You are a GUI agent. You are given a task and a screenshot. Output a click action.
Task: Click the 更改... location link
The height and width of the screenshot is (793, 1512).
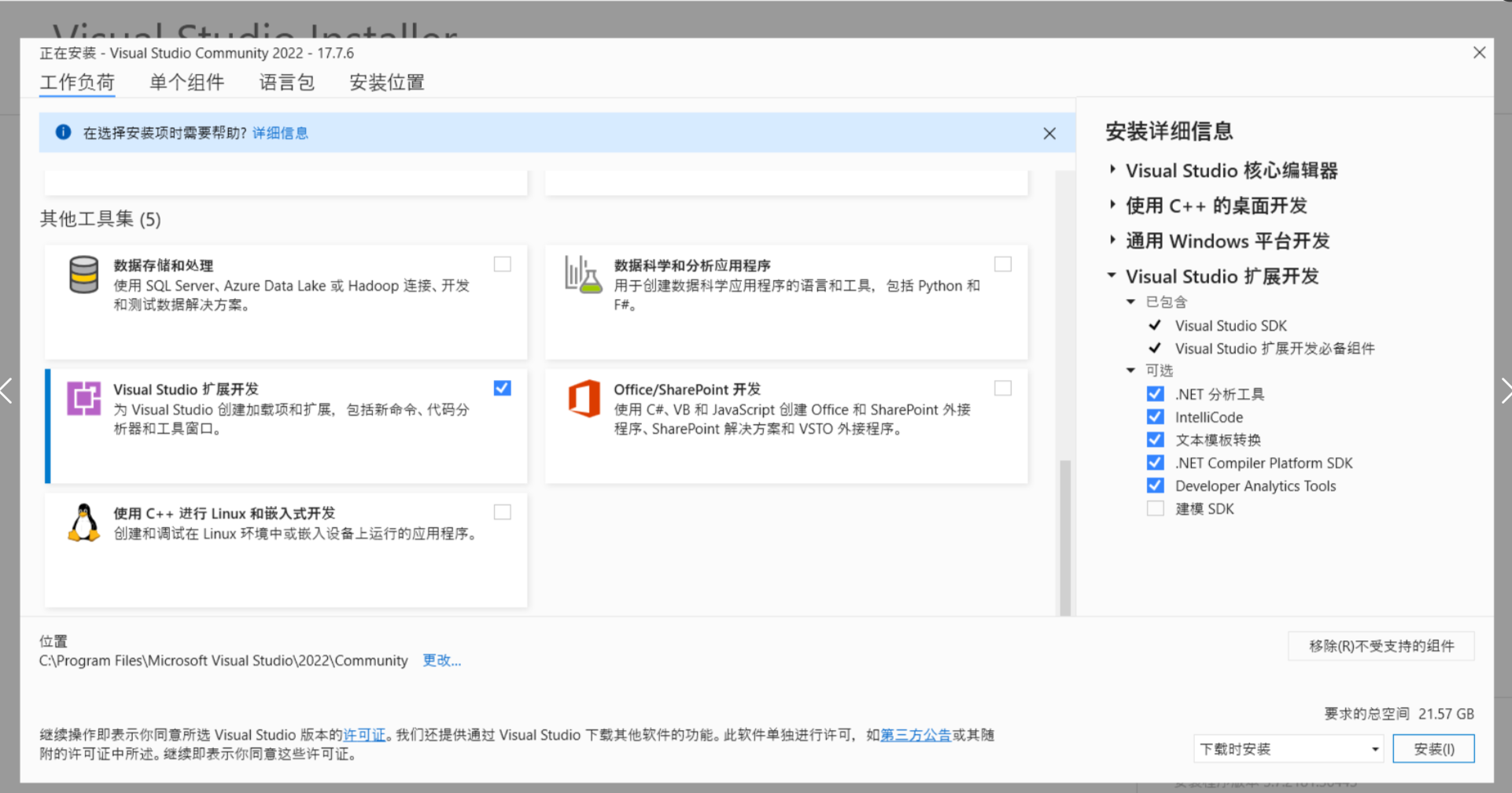(442, 660)
